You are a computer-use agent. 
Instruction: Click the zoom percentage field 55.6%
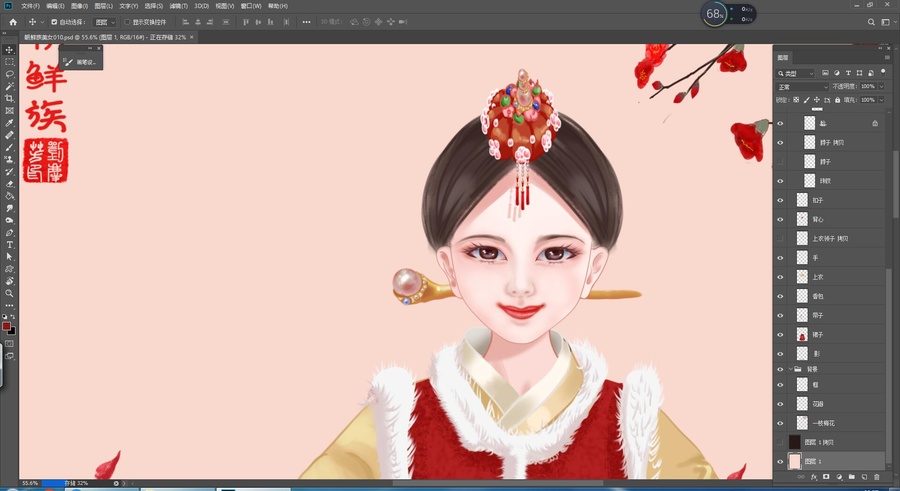tap(30, 484)
